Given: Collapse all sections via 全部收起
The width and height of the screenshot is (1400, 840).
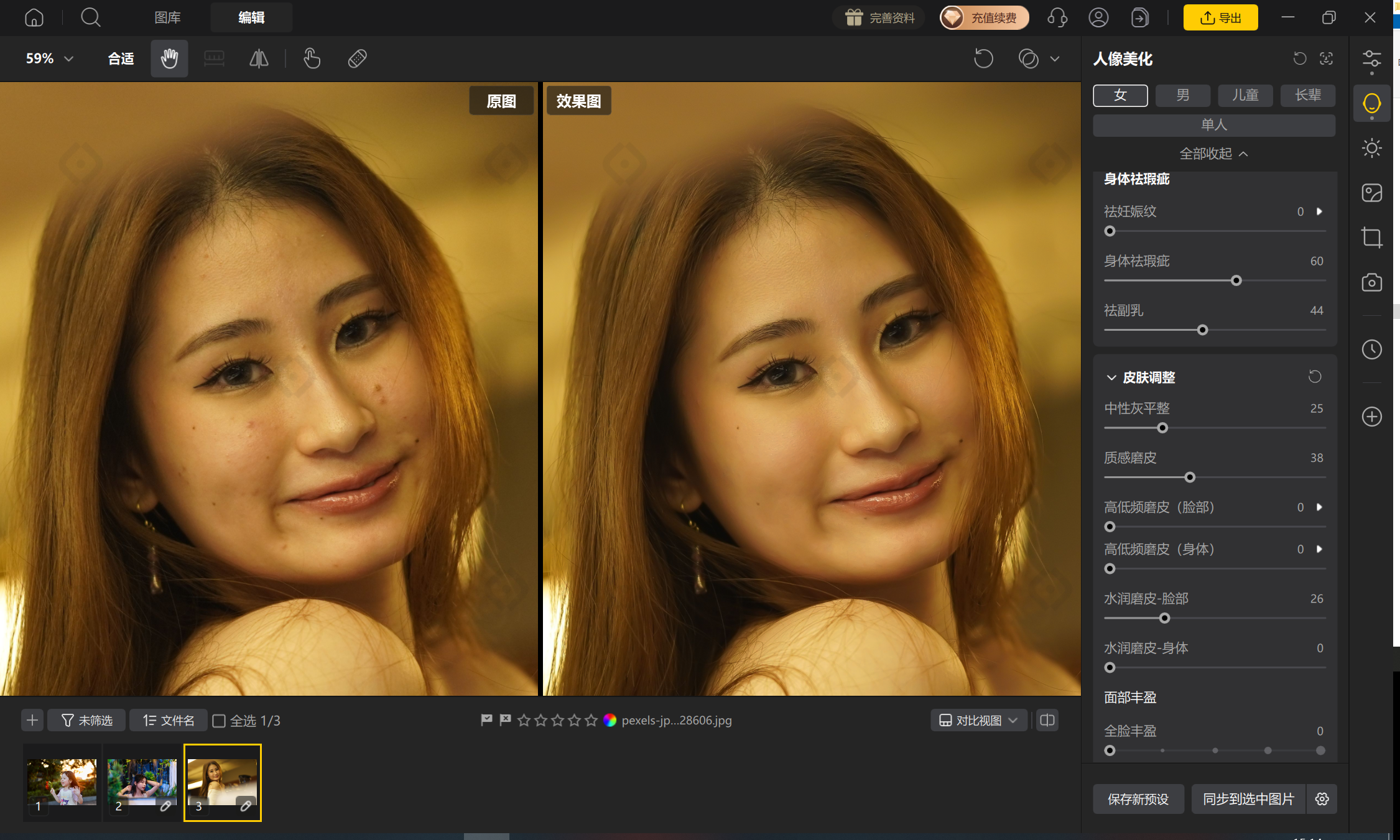Looking at the screenshot, I should click(1213, 154).
